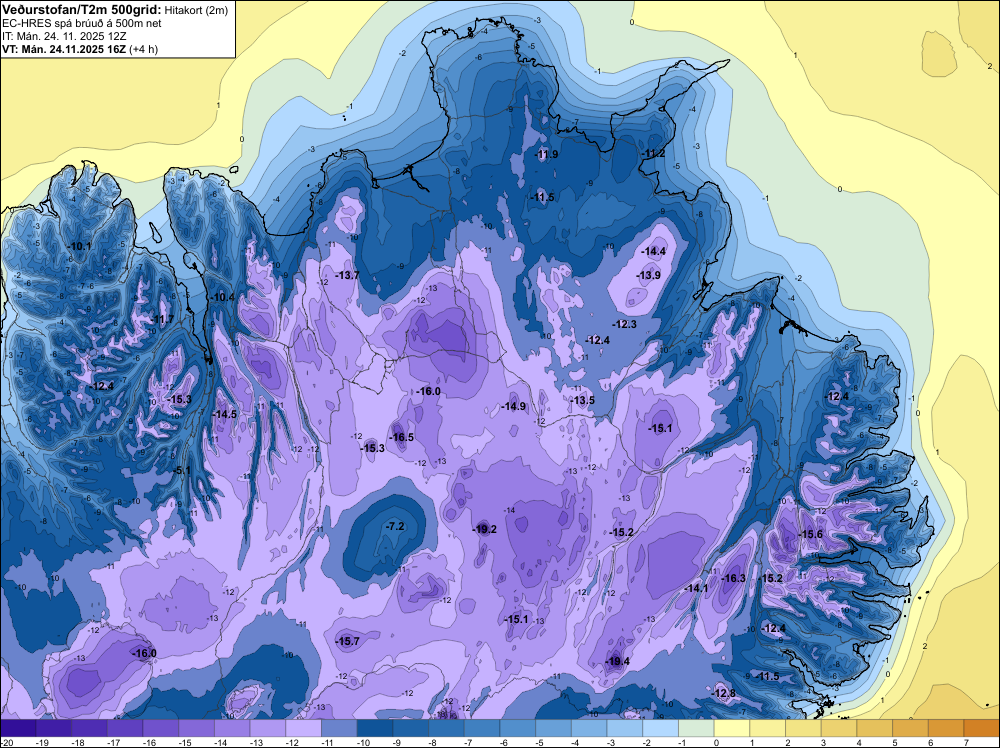The image size is (1000, 748).
Task: Click the -14.1 temperature value
Action: [x=696, y=588]
